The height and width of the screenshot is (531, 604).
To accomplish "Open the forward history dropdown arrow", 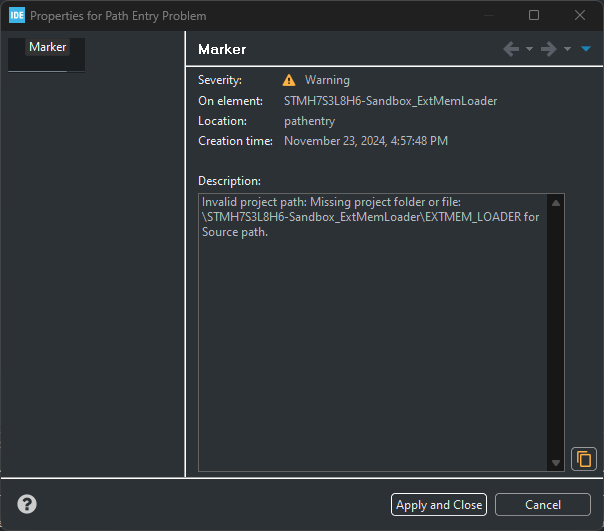I will coord(567,49).
